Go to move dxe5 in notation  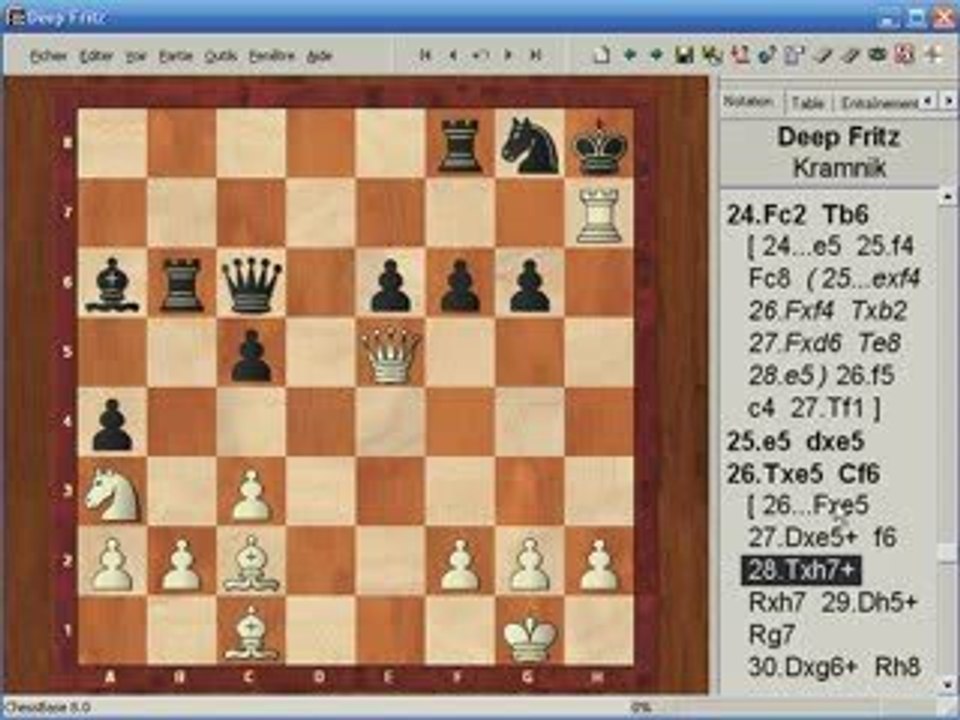(x=835, y=441)
